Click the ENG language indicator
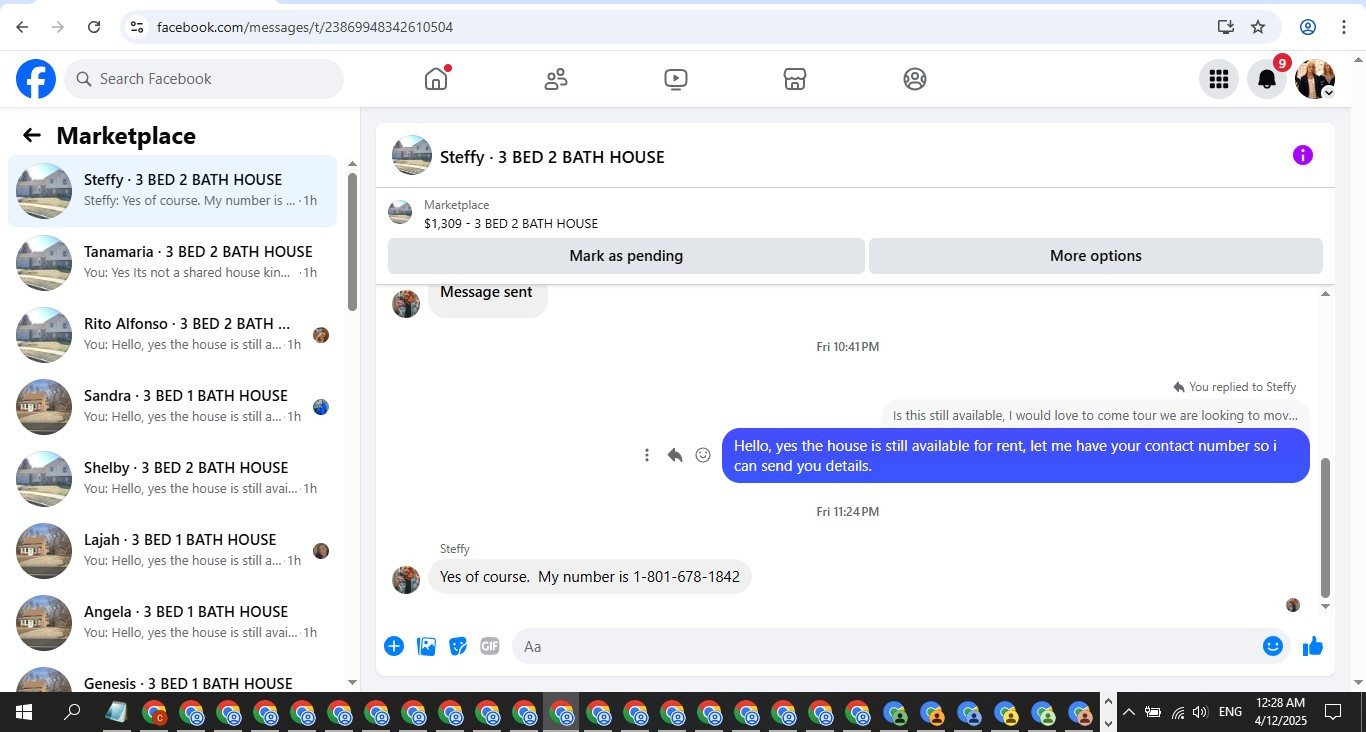The image size is (1366, 732). click(x=1230, y=713)
